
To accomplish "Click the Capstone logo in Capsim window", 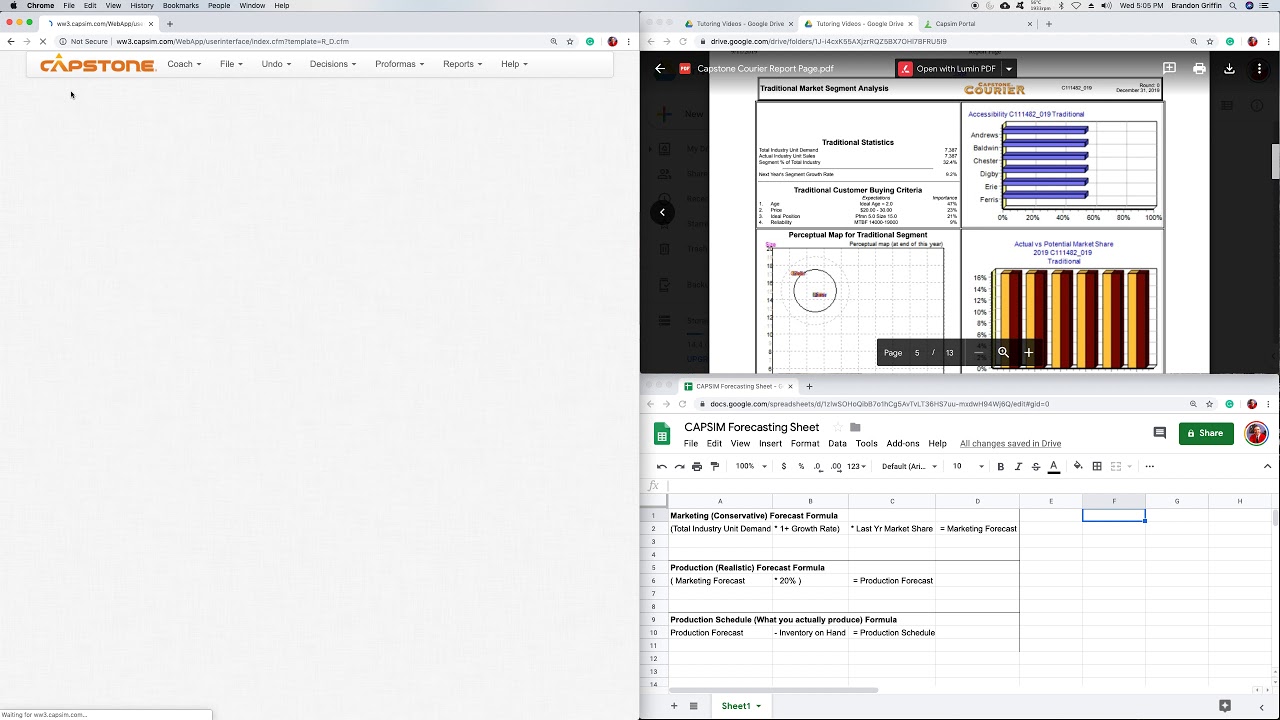I will [98, 65].
